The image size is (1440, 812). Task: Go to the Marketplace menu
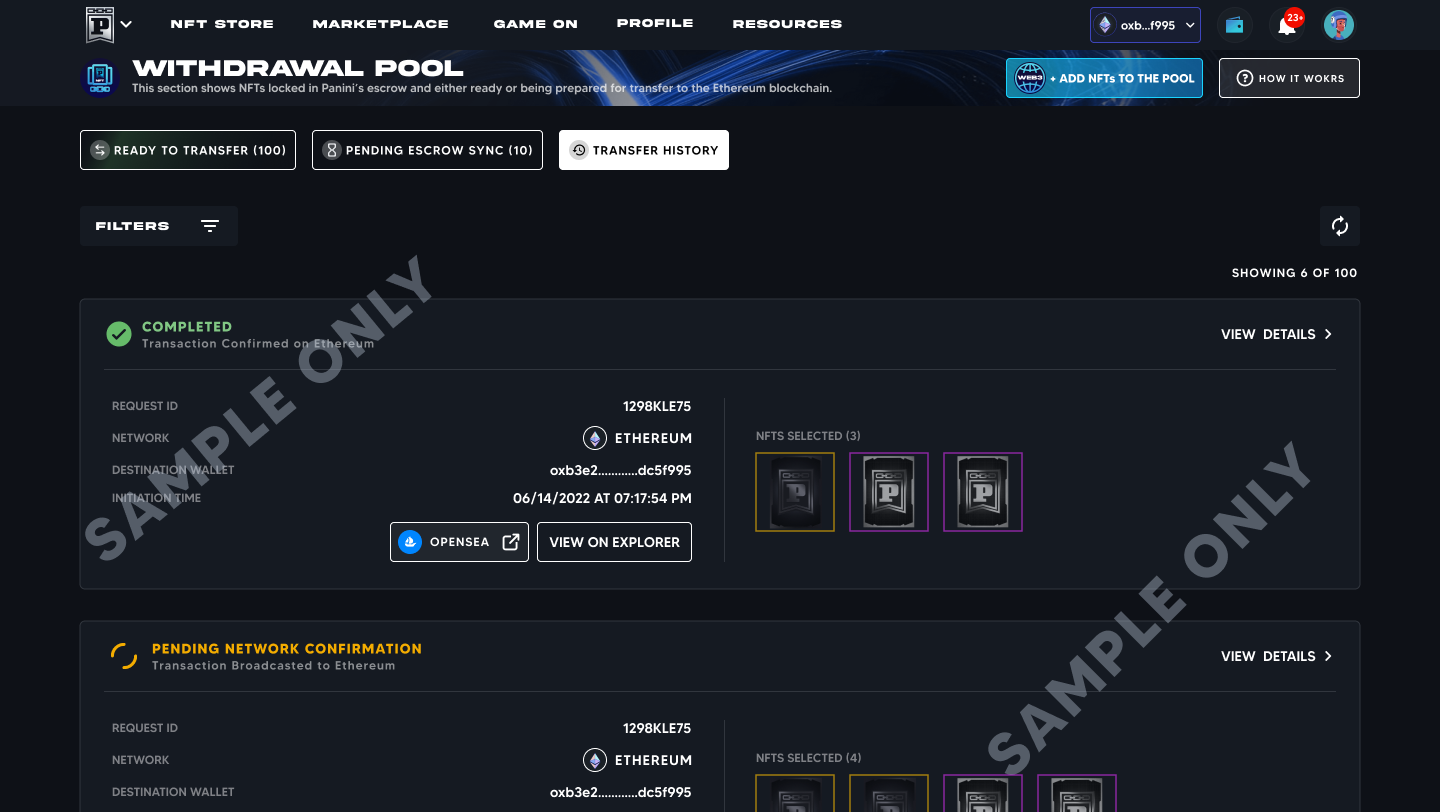point(380,24)
